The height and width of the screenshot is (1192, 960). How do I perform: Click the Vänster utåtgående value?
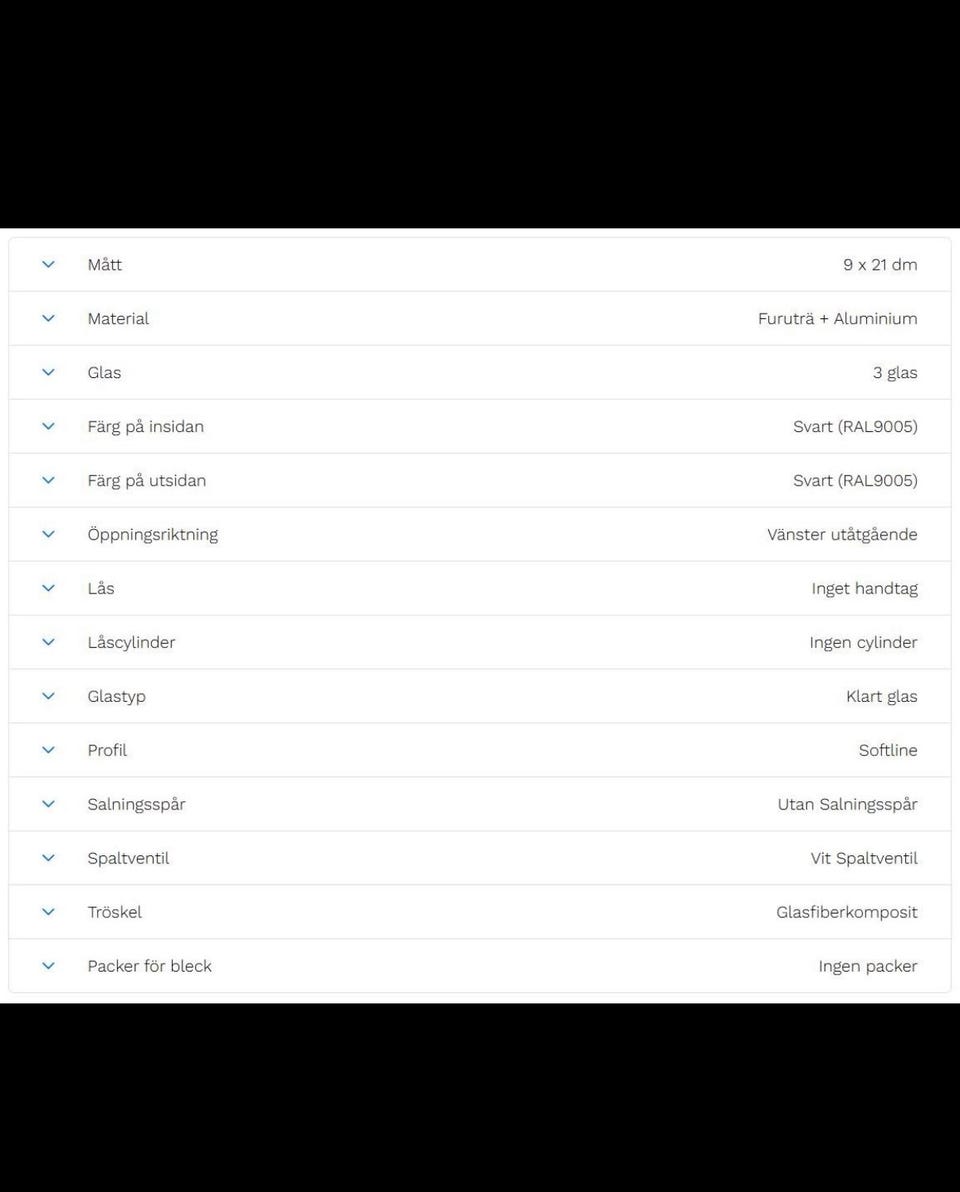842,535
